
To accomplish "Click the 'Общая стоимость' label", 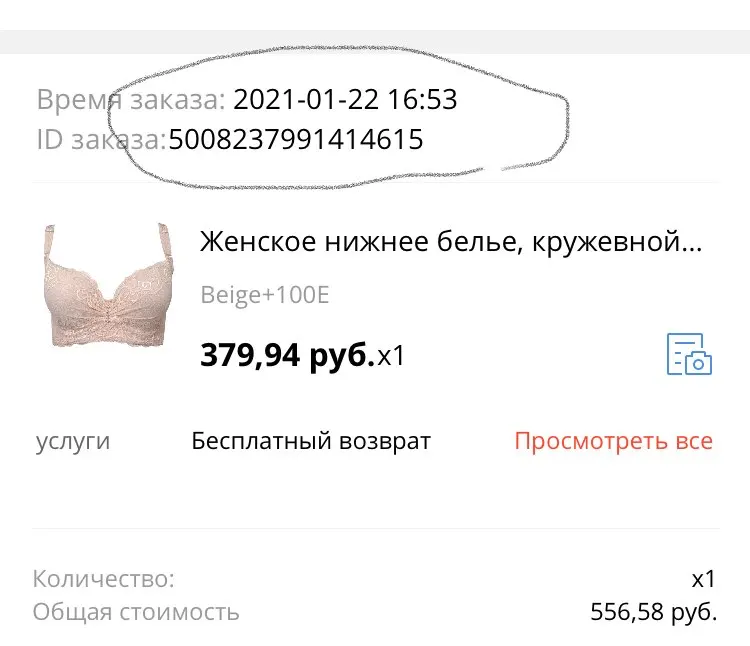I will point(136,612).
